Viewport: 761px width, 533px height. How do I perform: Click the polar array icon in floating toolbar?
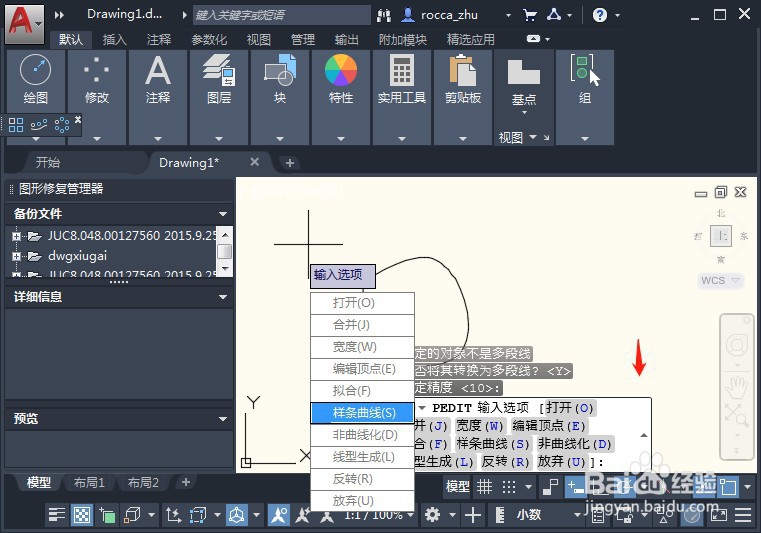tap(62, 125)
